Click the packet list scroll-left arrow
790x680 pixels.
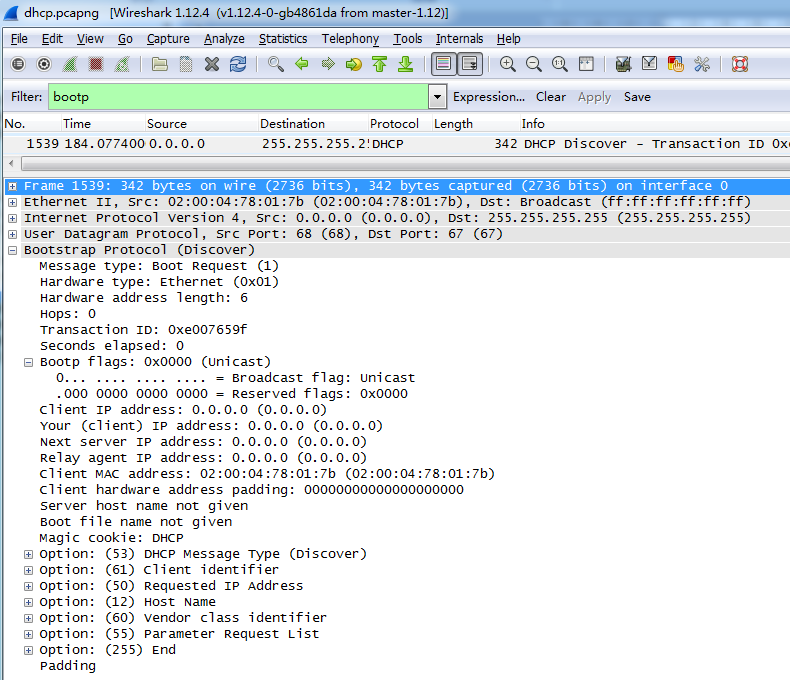12,163
